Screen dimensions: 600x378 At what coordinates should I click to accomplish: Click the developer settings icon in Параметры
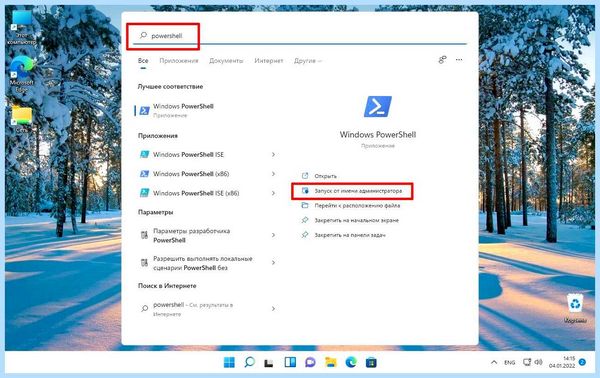(144, 235)
